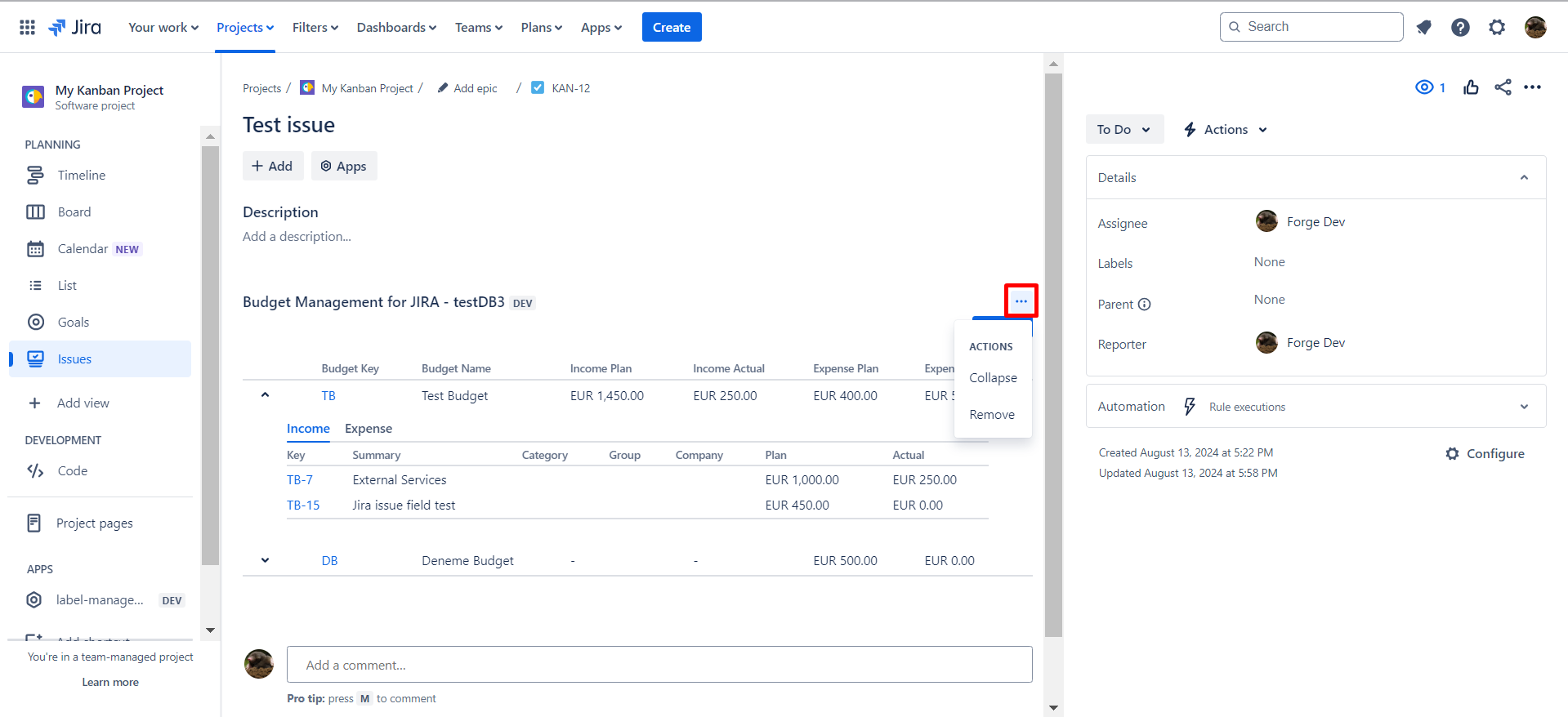Click the Forge Dev assignee avatar
Image resolution: width=1568 pixels, height=717 pixels.
click(x=1266, y=221)
